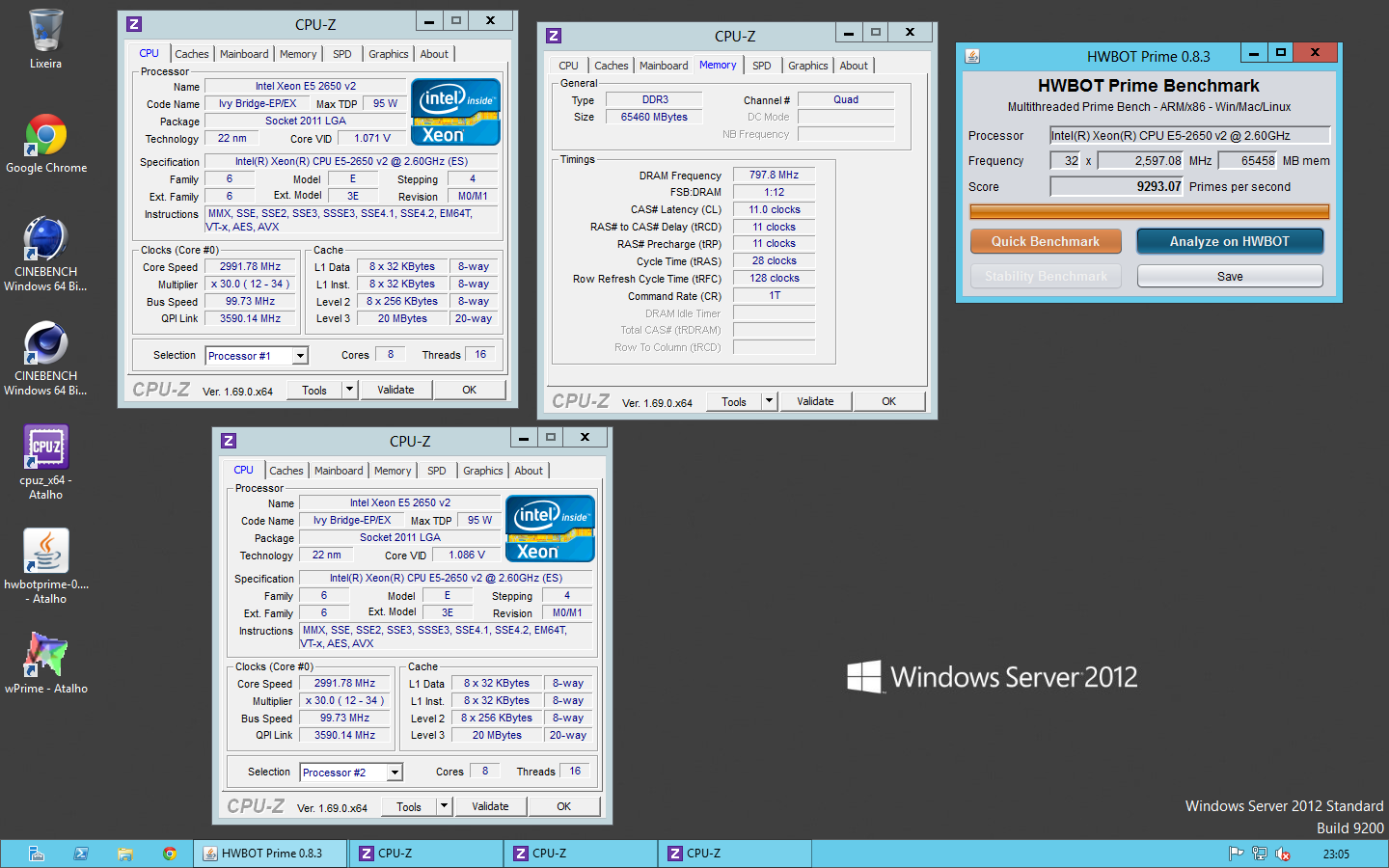Click memory Size value 65460 MBytes

pos(654,117)
